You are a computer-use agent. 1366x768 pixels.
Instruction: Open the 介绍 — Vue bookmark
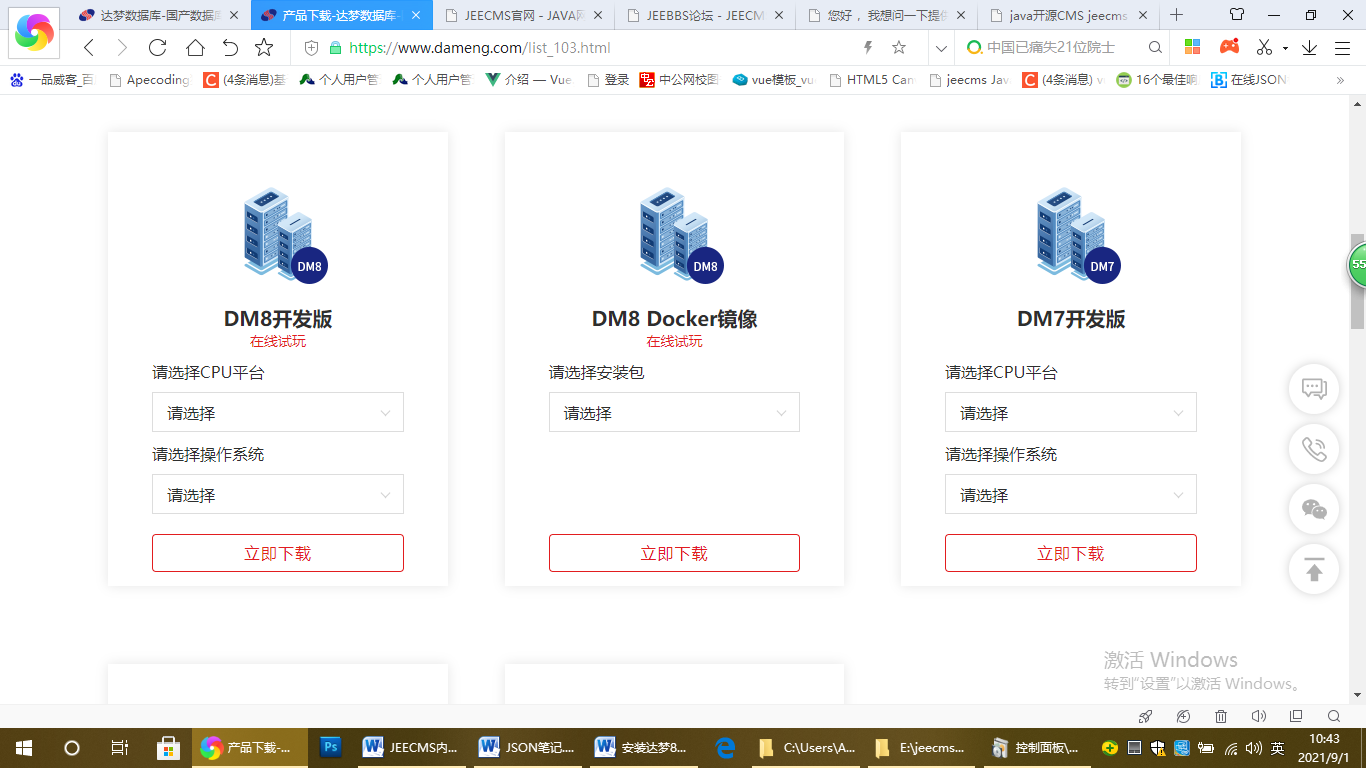[x=528, y=80]
